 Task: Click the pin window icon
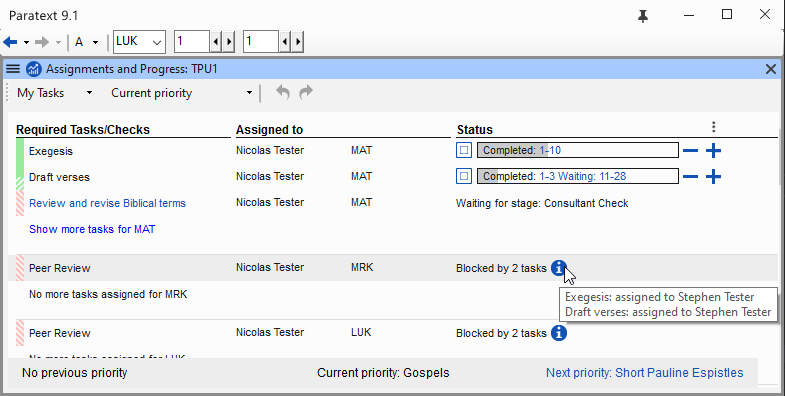click(643, 17)
